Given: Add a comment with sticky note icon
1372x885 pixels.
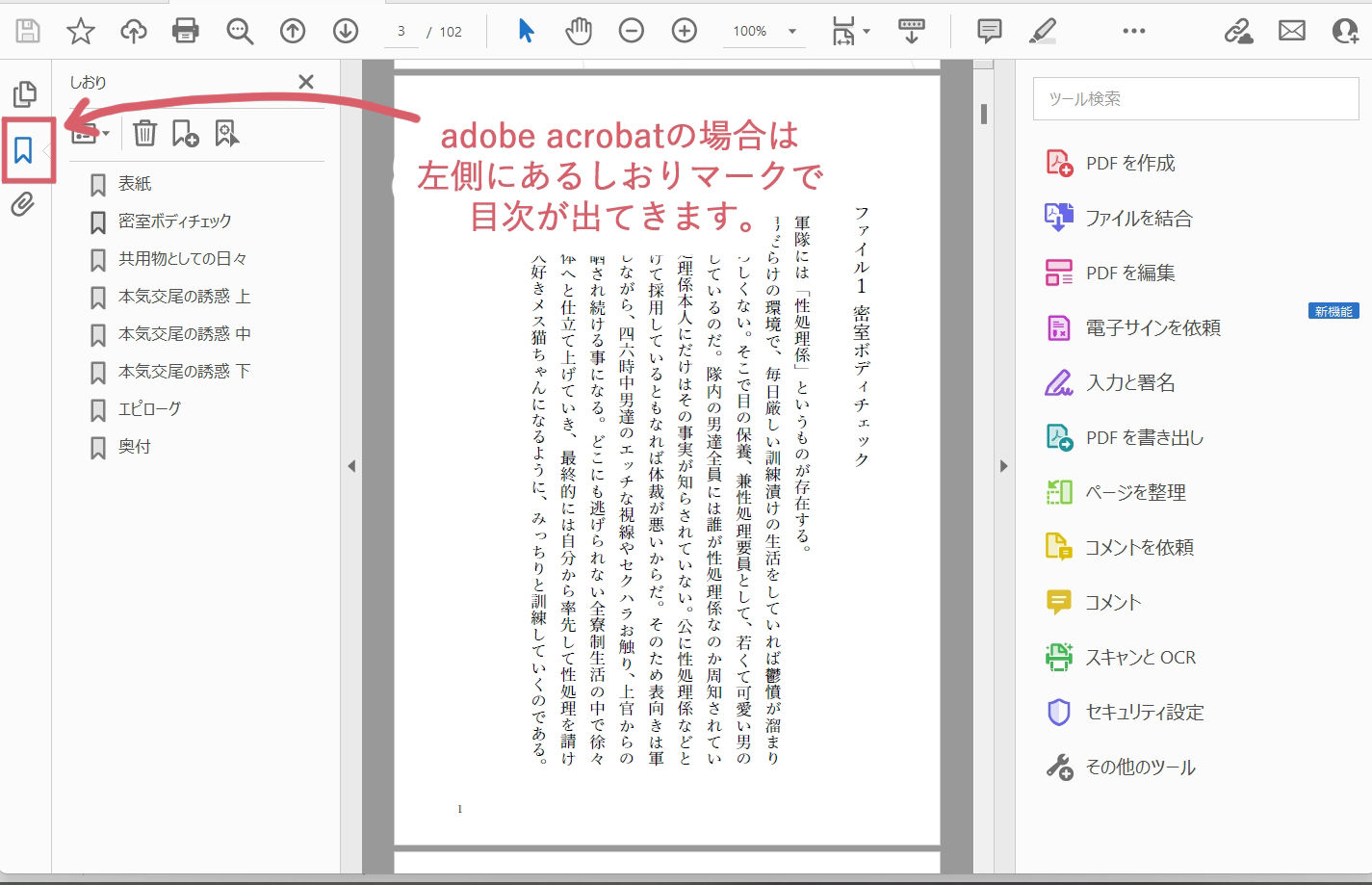Looking at the screenshot, I should tap(989, 31).
